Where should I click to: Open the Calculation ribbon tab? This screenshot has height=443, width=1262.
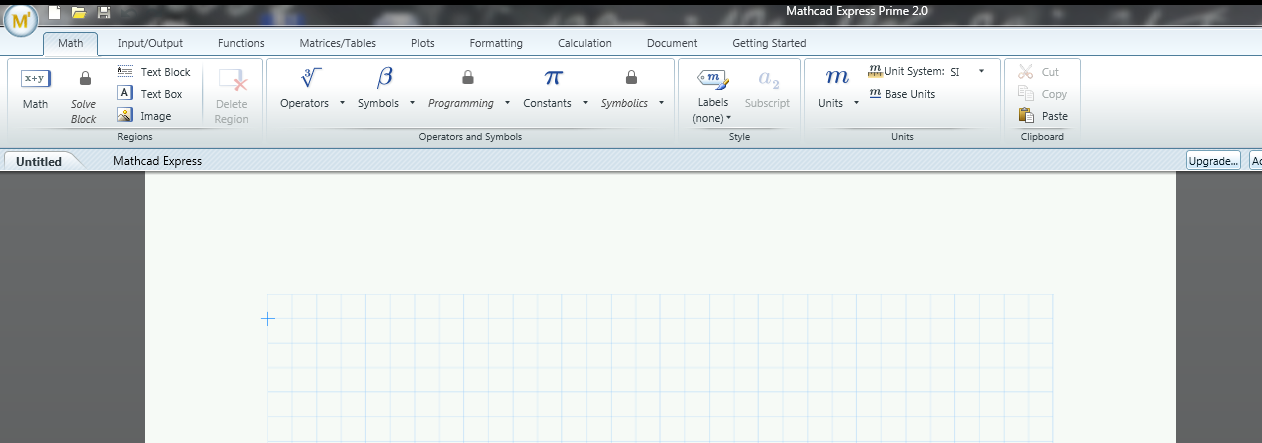(585, 43)
